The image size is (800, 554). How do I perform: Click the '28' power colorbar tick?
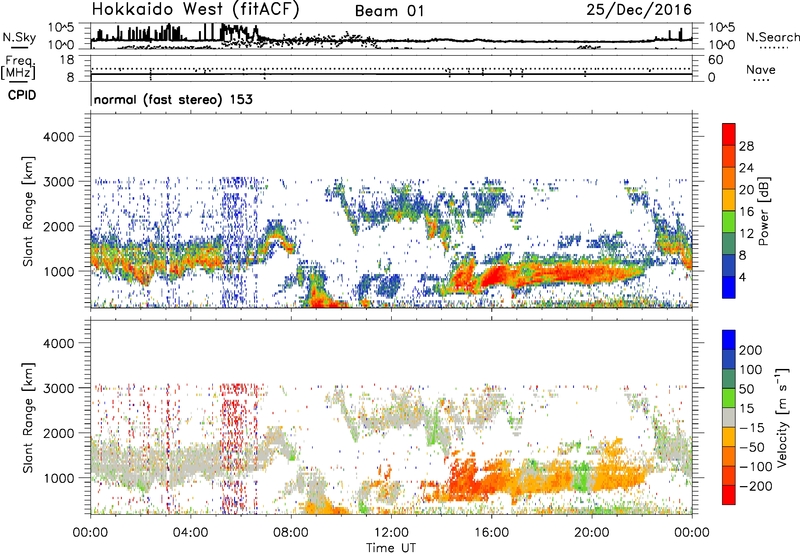[x=746, y=146]
